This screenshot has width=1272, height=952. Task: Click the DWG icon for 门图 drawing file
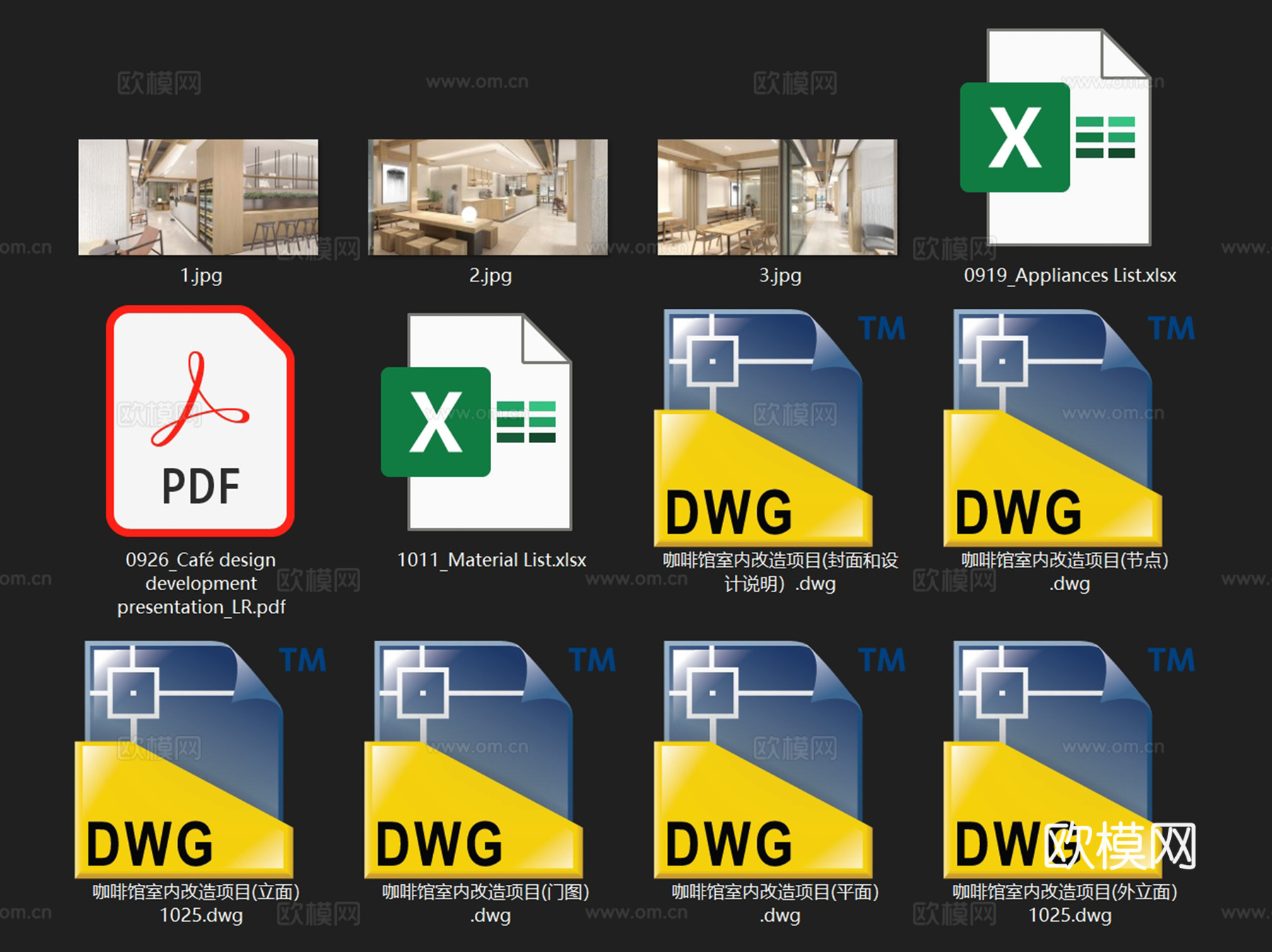[x=473, y=760]
